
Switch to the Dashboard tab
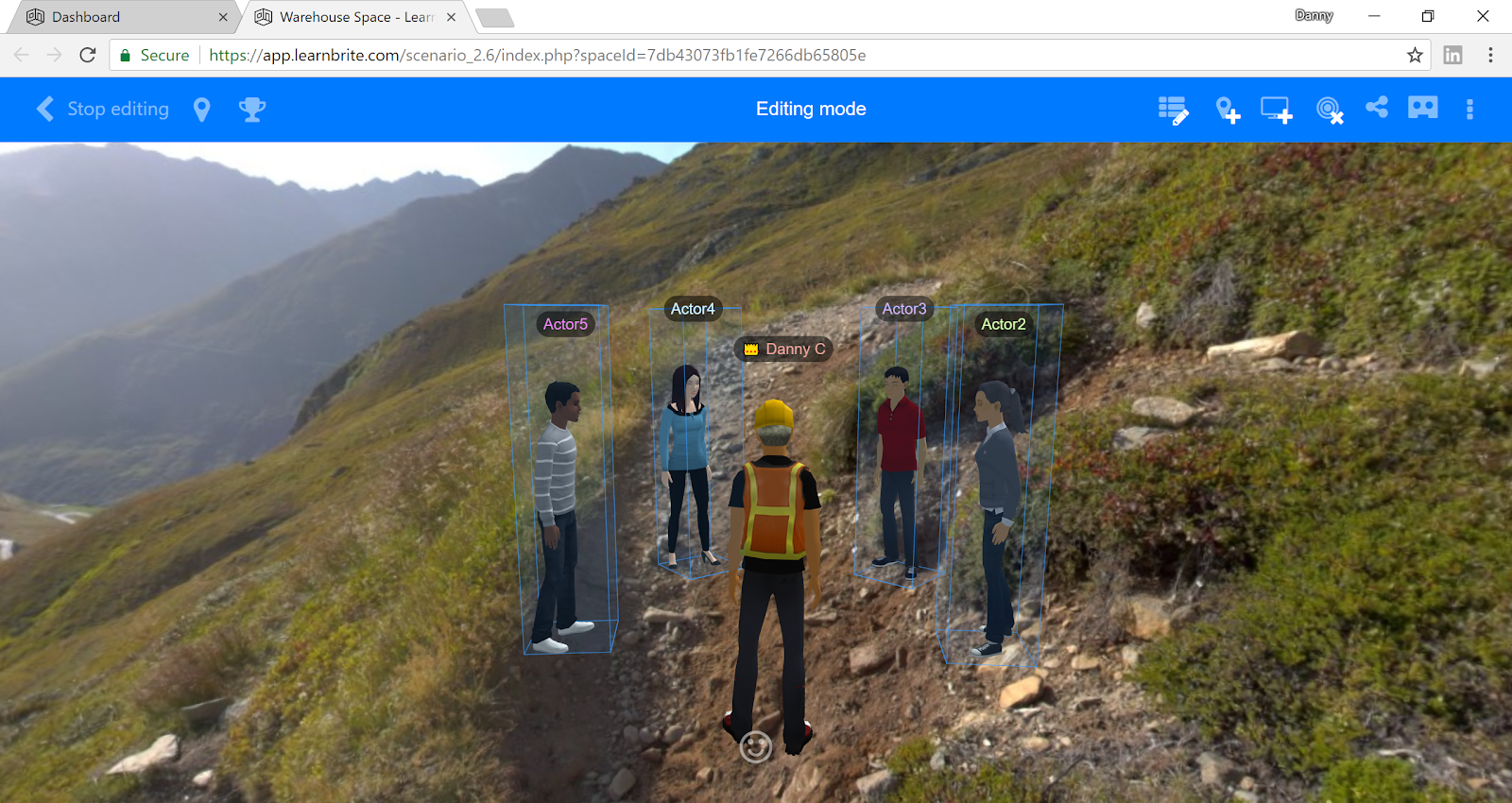tap(123, 17)
